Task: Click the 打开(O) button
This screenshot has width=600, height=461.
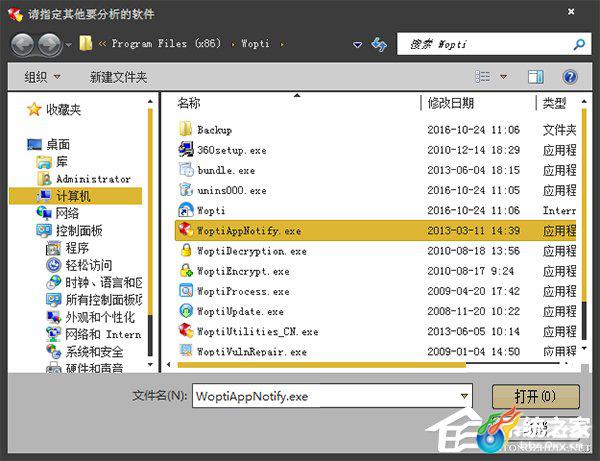Action: click(x=535, y=396)
